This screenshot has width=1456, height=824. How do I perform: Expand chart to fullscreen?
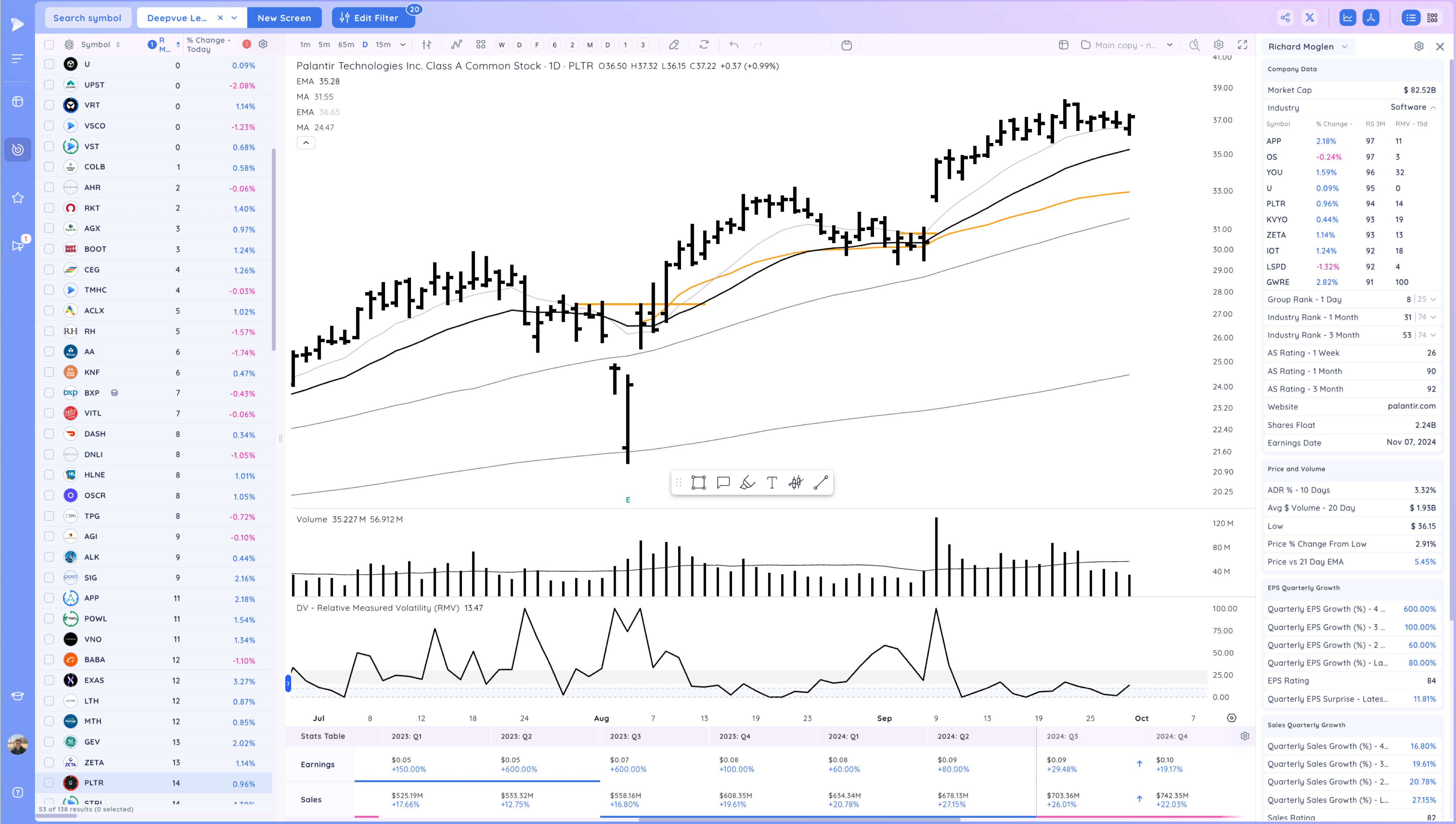coord(1243,45)
